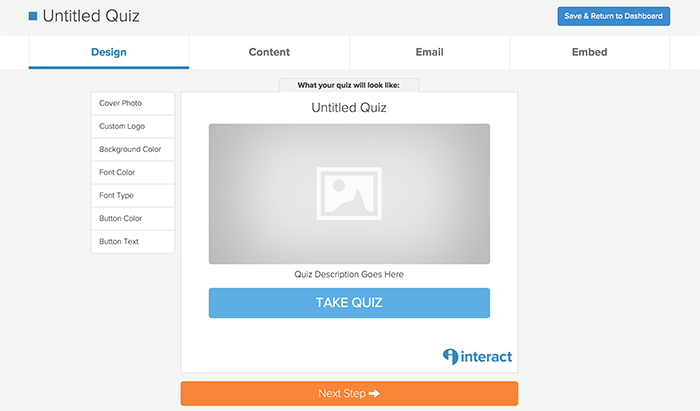Click the image placeholder icon in the cover area
Screen dimensions: 700x411
[x=349, y=194]
